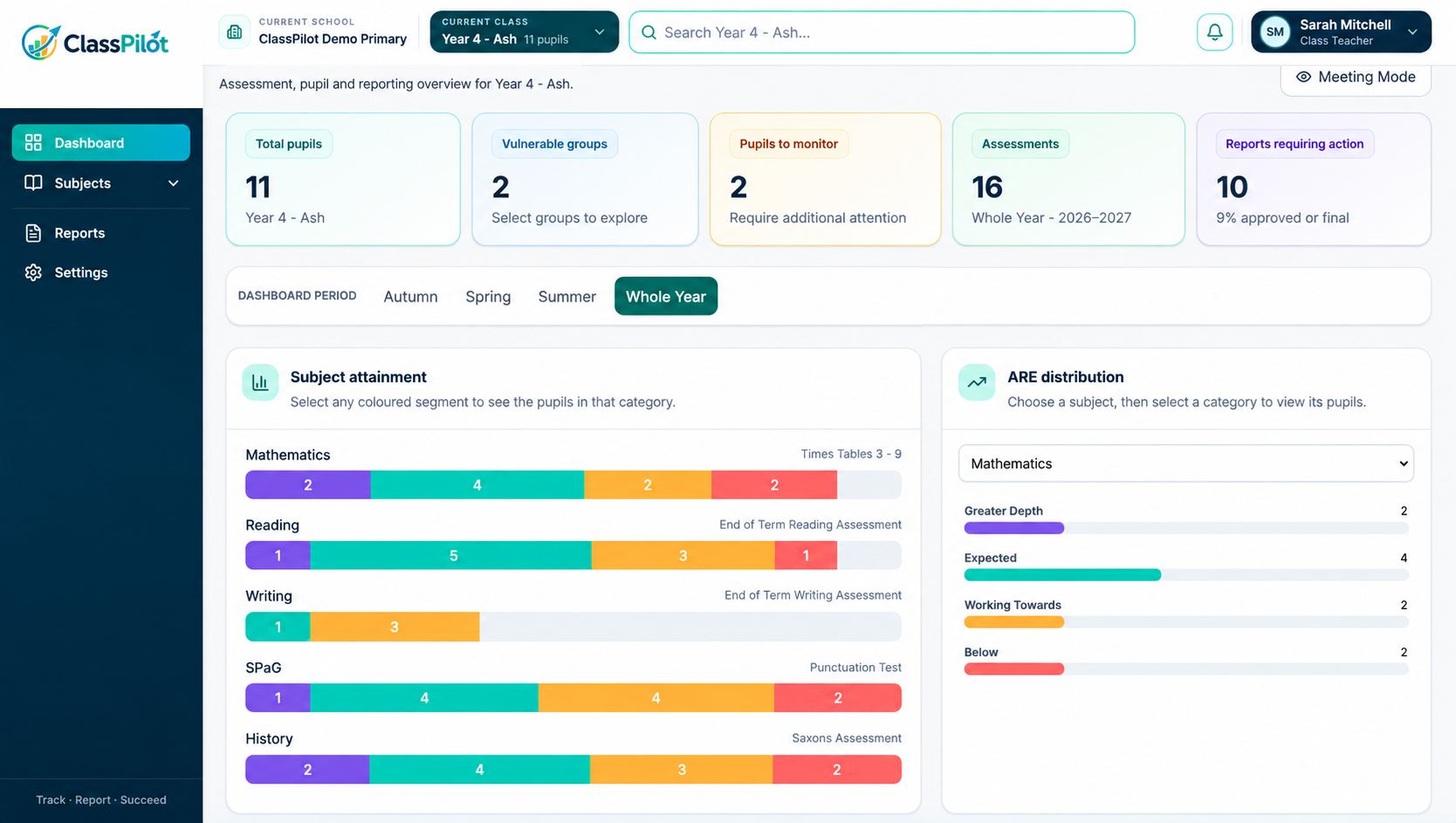Click the teal History segment showing 4
This screenshot has height=823, width=1456.
(479, 770)
